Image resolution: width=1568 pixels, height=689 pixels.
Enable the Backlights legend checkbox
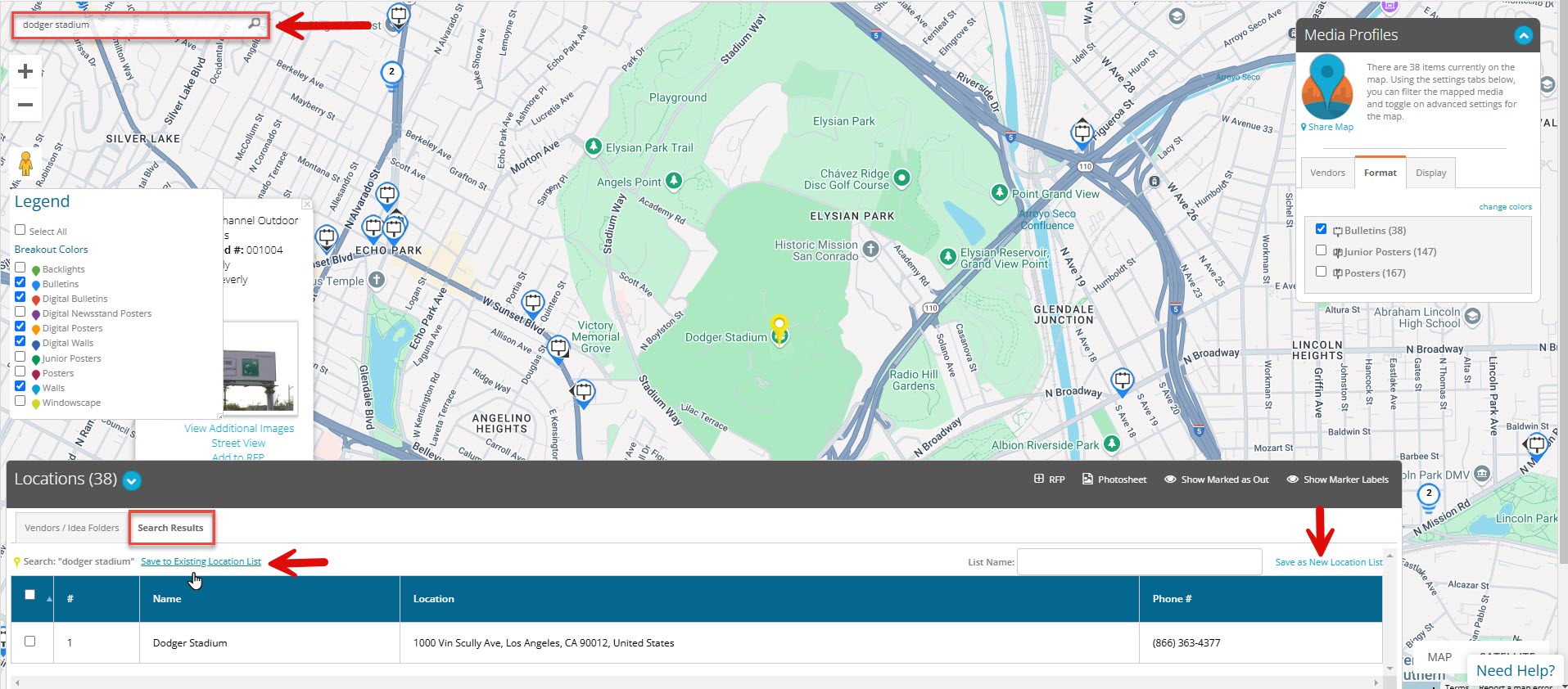tap(20, 268)
